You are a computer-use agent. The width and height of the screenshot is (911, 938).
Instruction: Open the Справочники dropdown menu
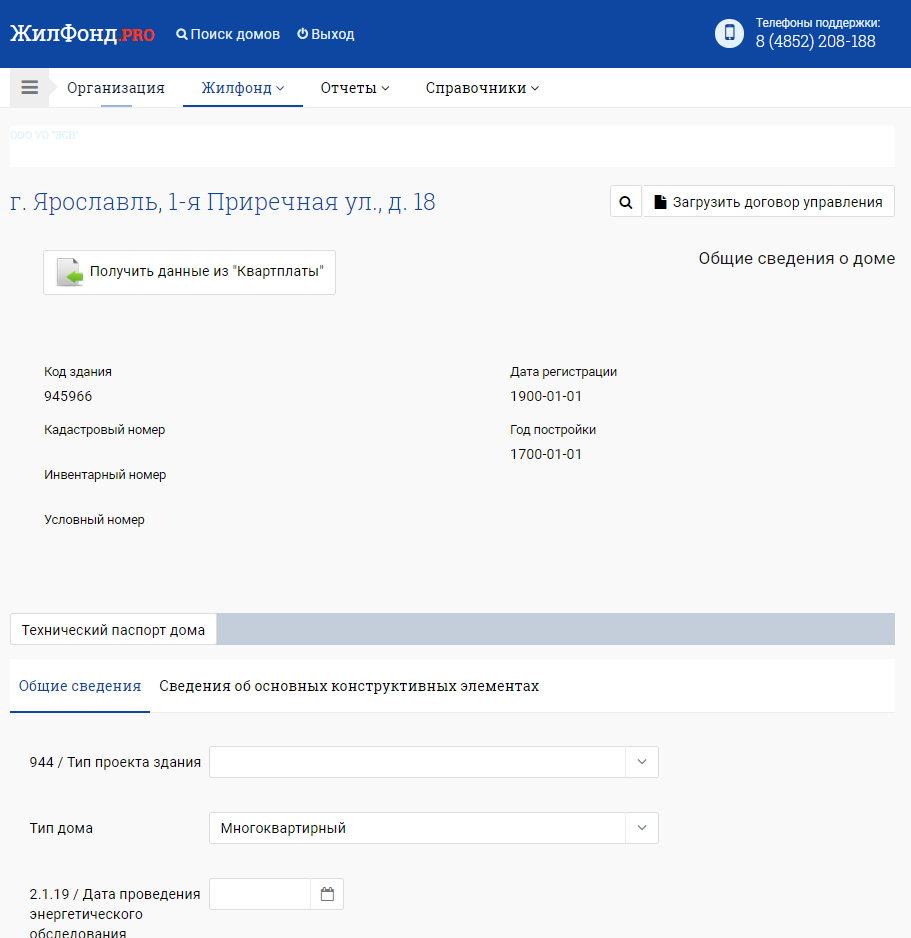tap(482, 88)
